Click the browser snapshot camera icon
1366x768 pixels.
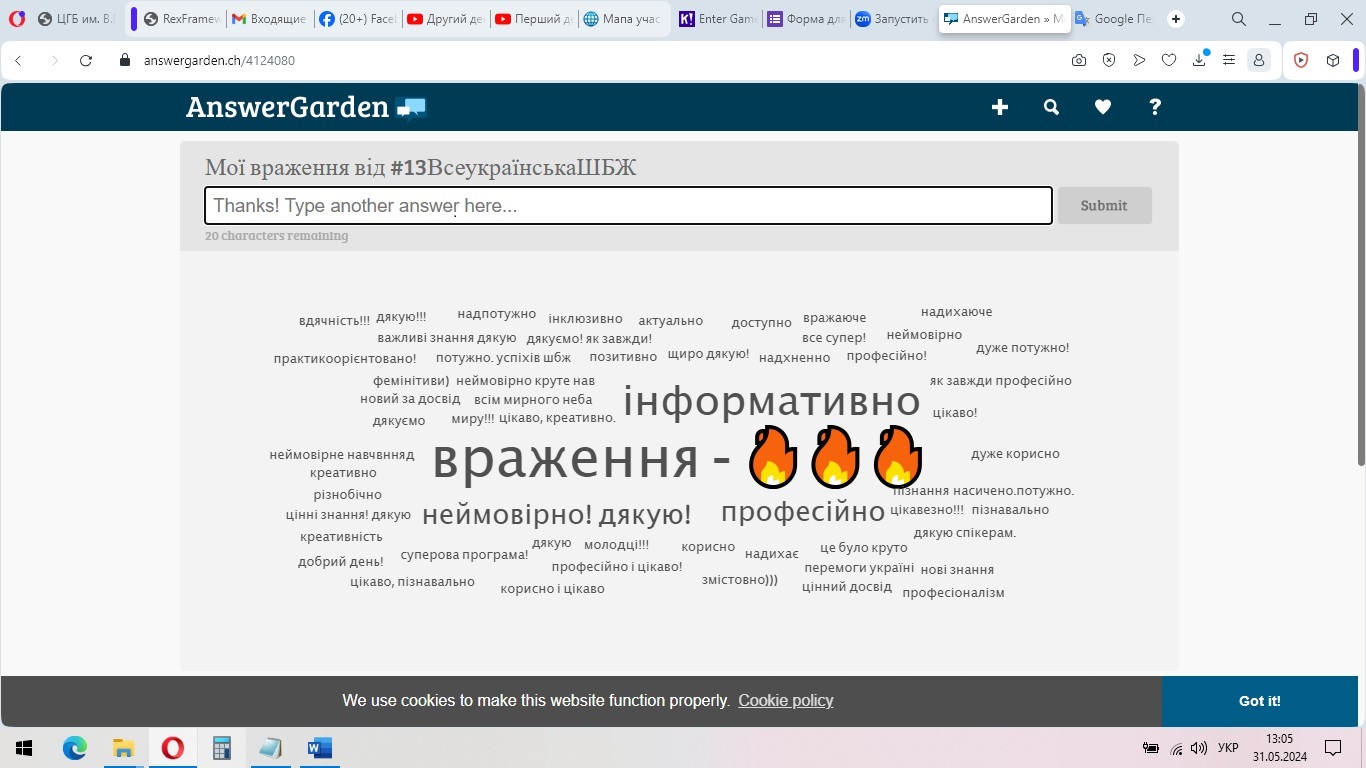(x=1079, y=60)
